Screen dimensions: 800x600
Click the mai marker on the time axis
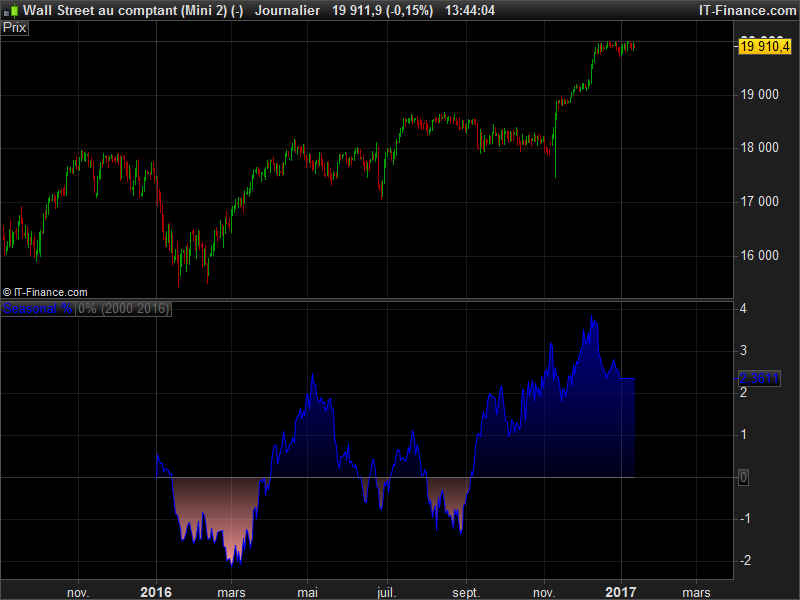coord(308,592)
